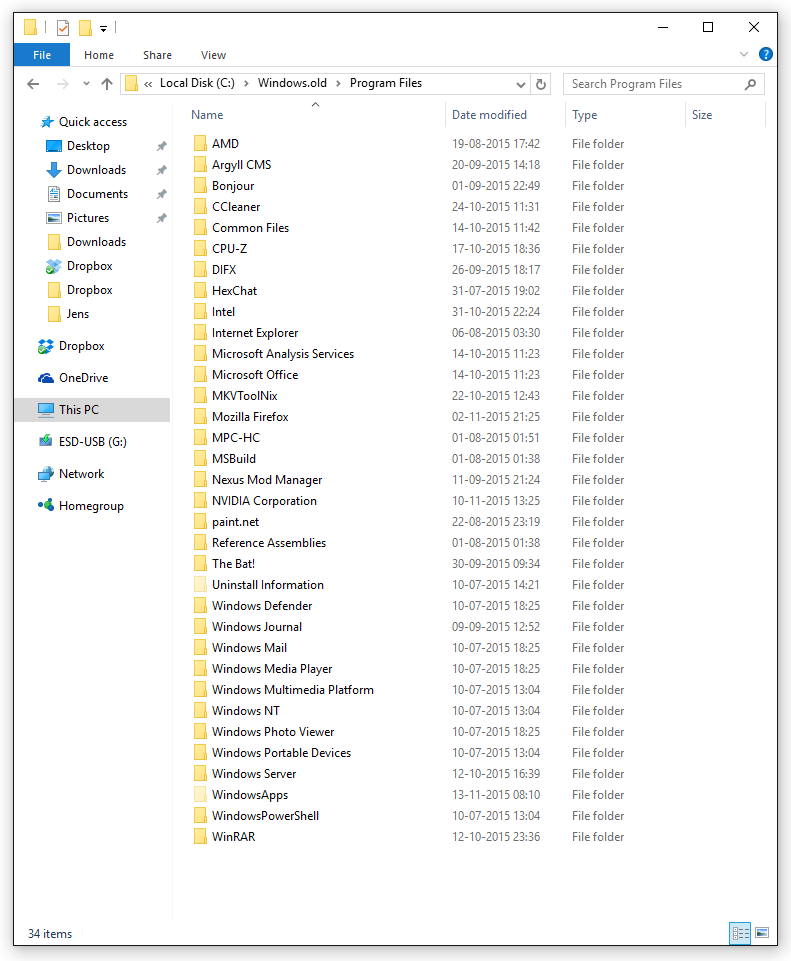Expand the ribbon with the chevron
This screenshot has width=791, height=961.
tap(744, 54)
